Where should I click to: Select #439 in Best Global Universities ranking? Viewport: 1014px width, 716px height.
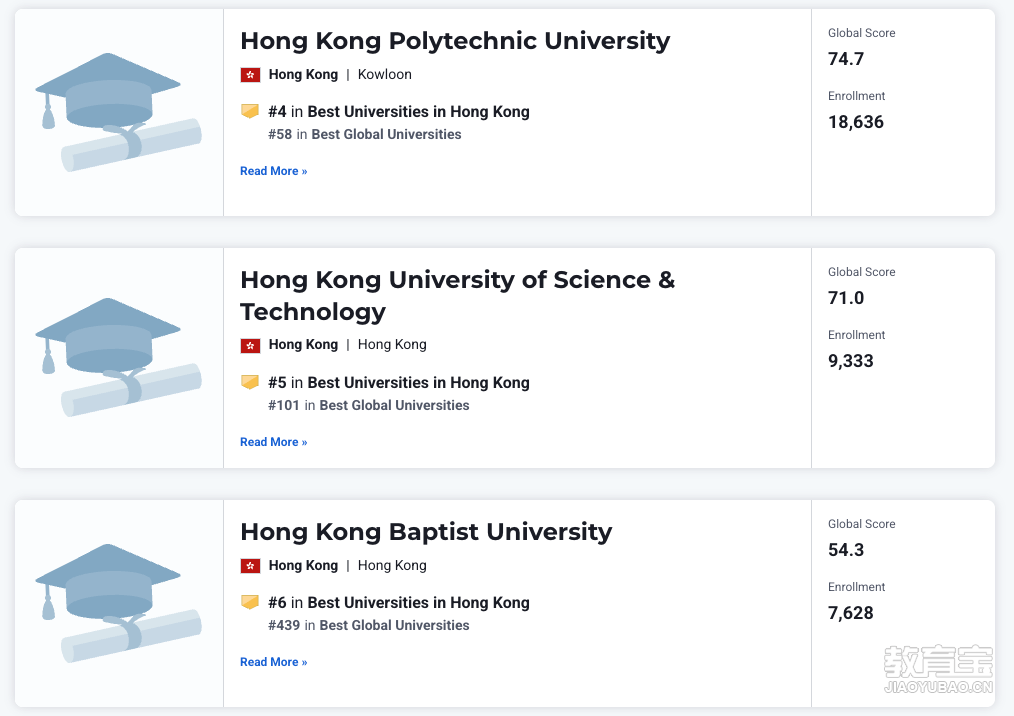(x=369, y=625)
